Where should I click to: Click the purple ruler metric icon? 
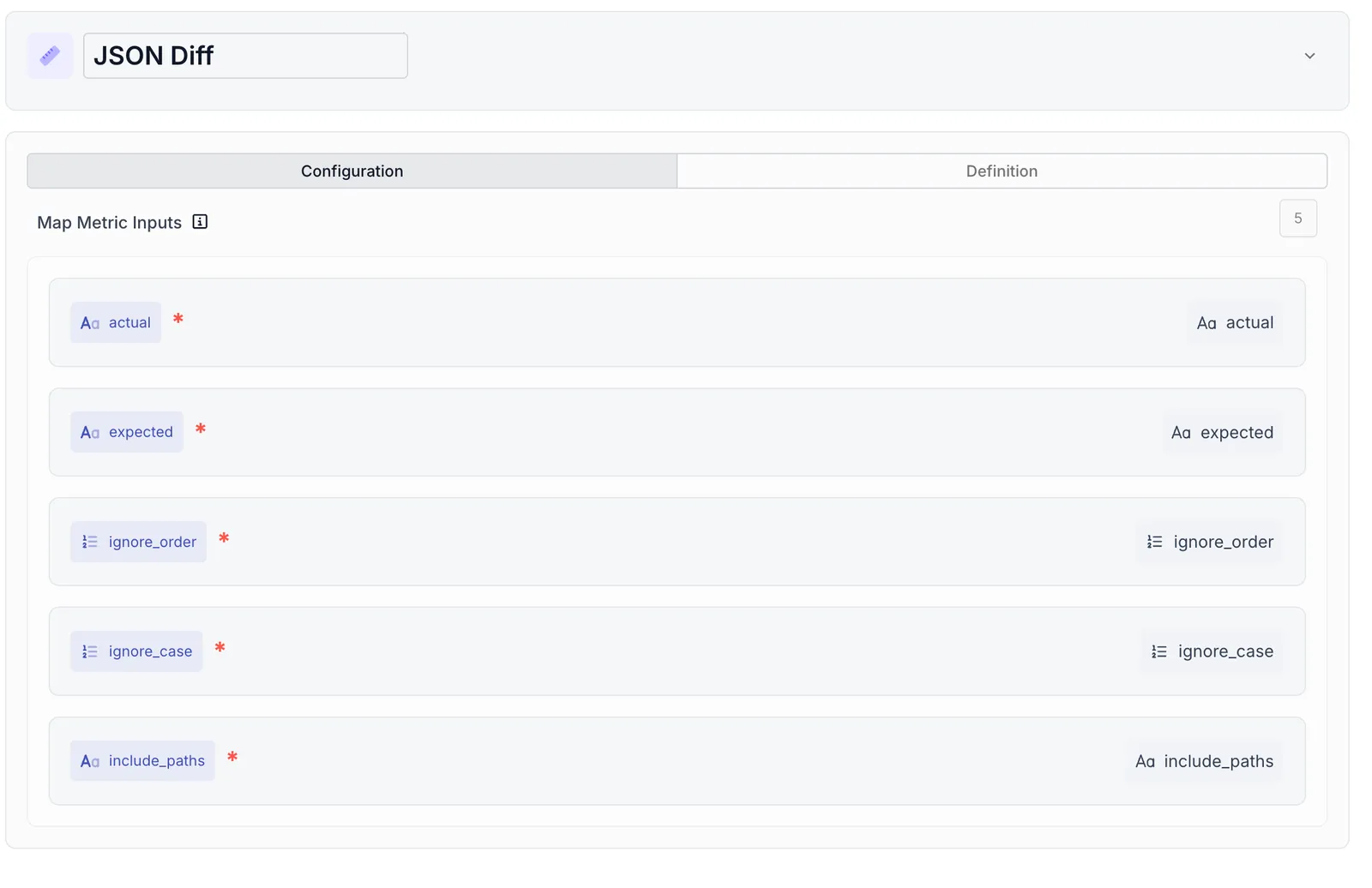click(x=50, y=56)
